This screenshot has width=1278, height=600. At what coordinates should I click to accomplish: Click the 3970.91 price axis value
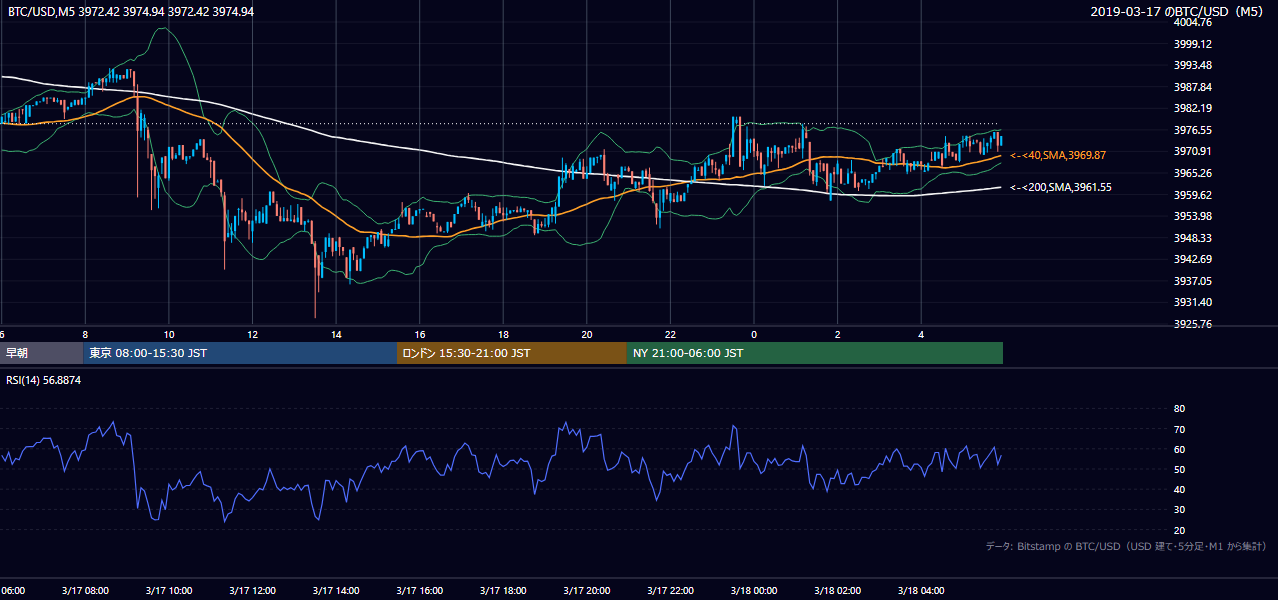[1193, 151]
